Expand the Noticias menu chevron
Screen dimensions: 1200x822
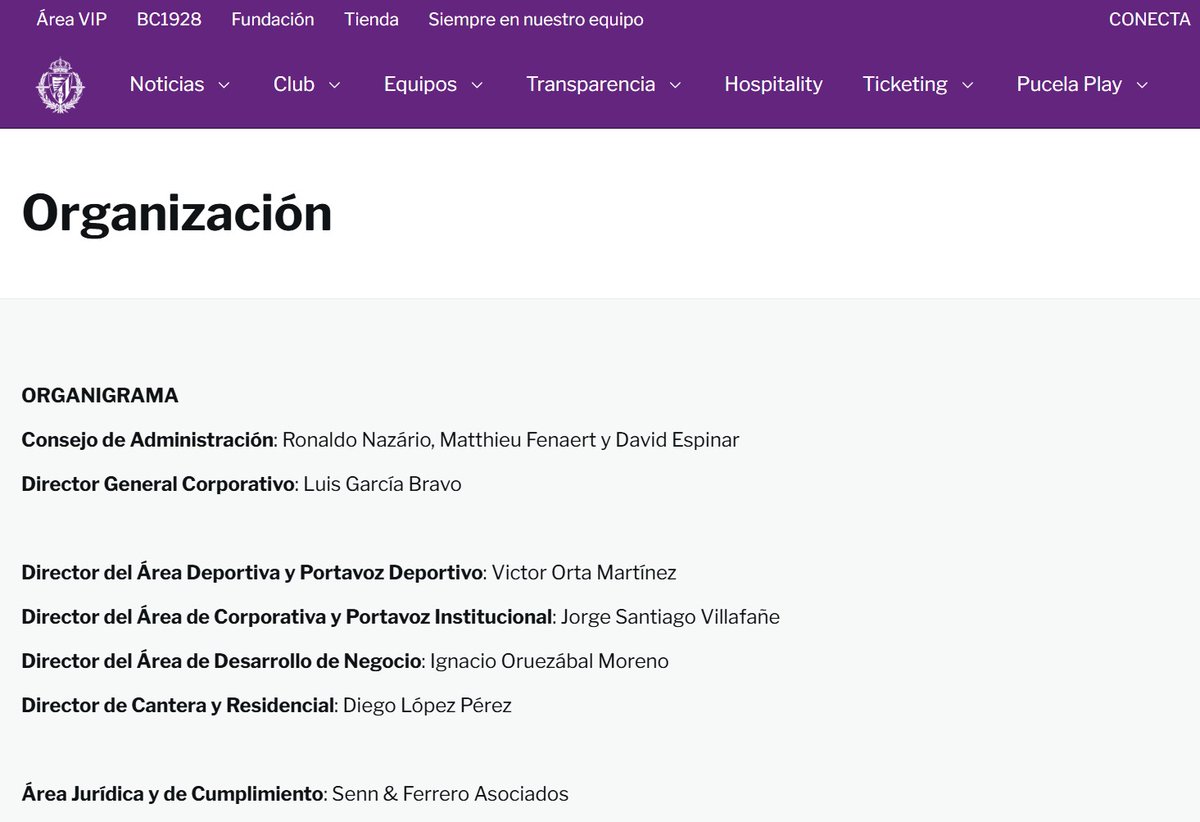click(x=224, y=85)
